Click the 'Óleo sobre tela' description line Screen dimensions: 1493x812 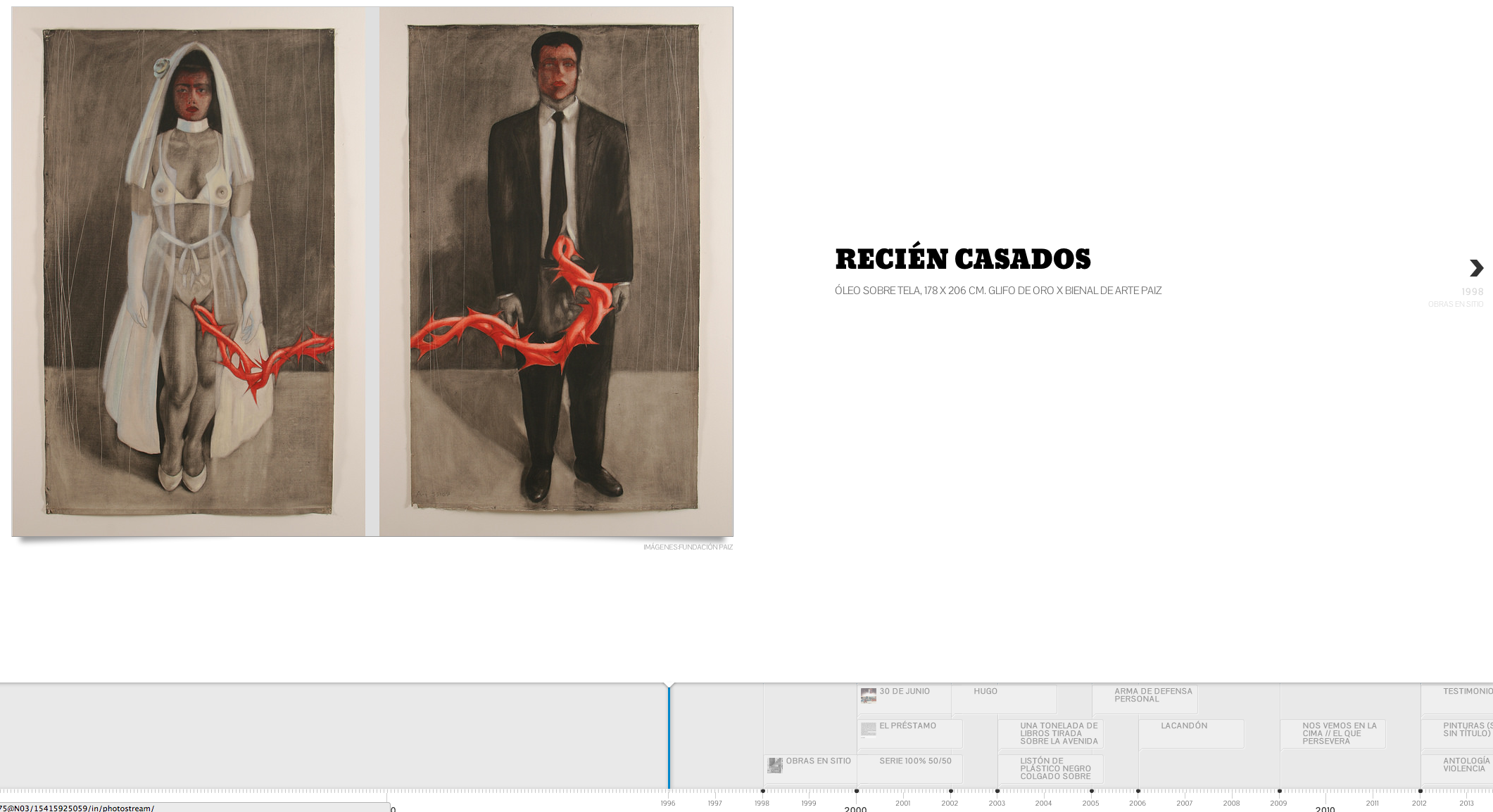(x=998, y=291)
